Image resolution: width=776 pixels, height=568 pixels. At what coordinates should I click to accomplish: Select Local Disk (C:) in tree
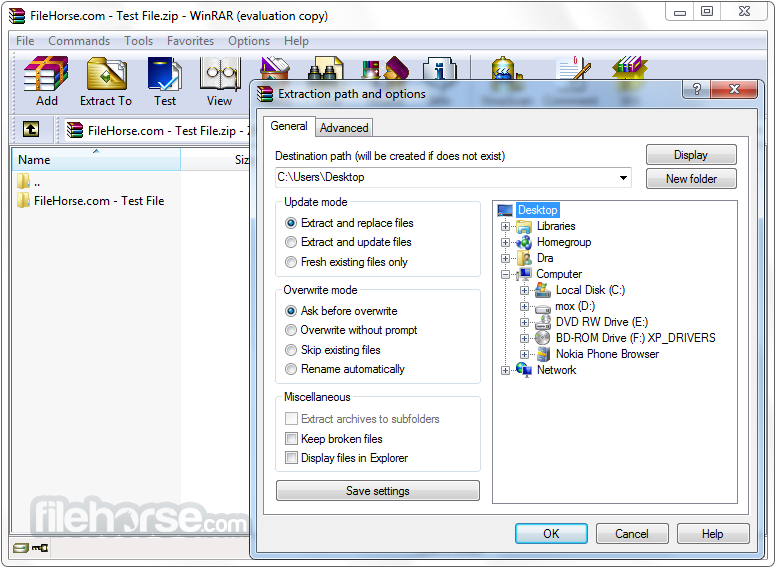coord(590,290)
